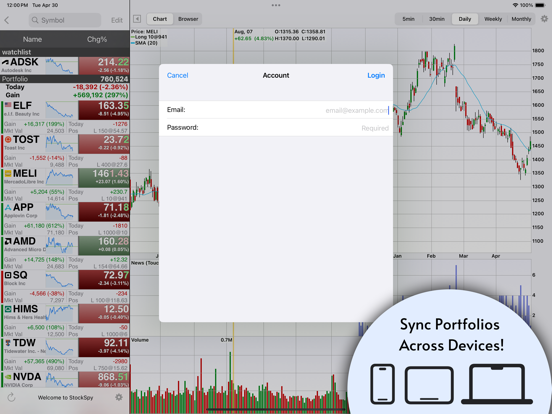This screenshot has height=414, width=552.
Task: Open sidebar settings gear at the bottom
Action: pos(119,397)
